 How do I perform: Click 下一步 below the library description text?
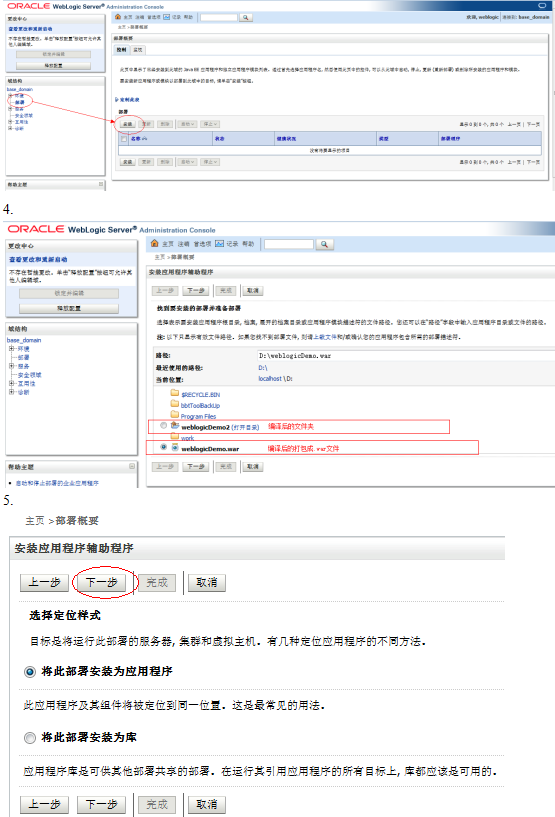102,804
